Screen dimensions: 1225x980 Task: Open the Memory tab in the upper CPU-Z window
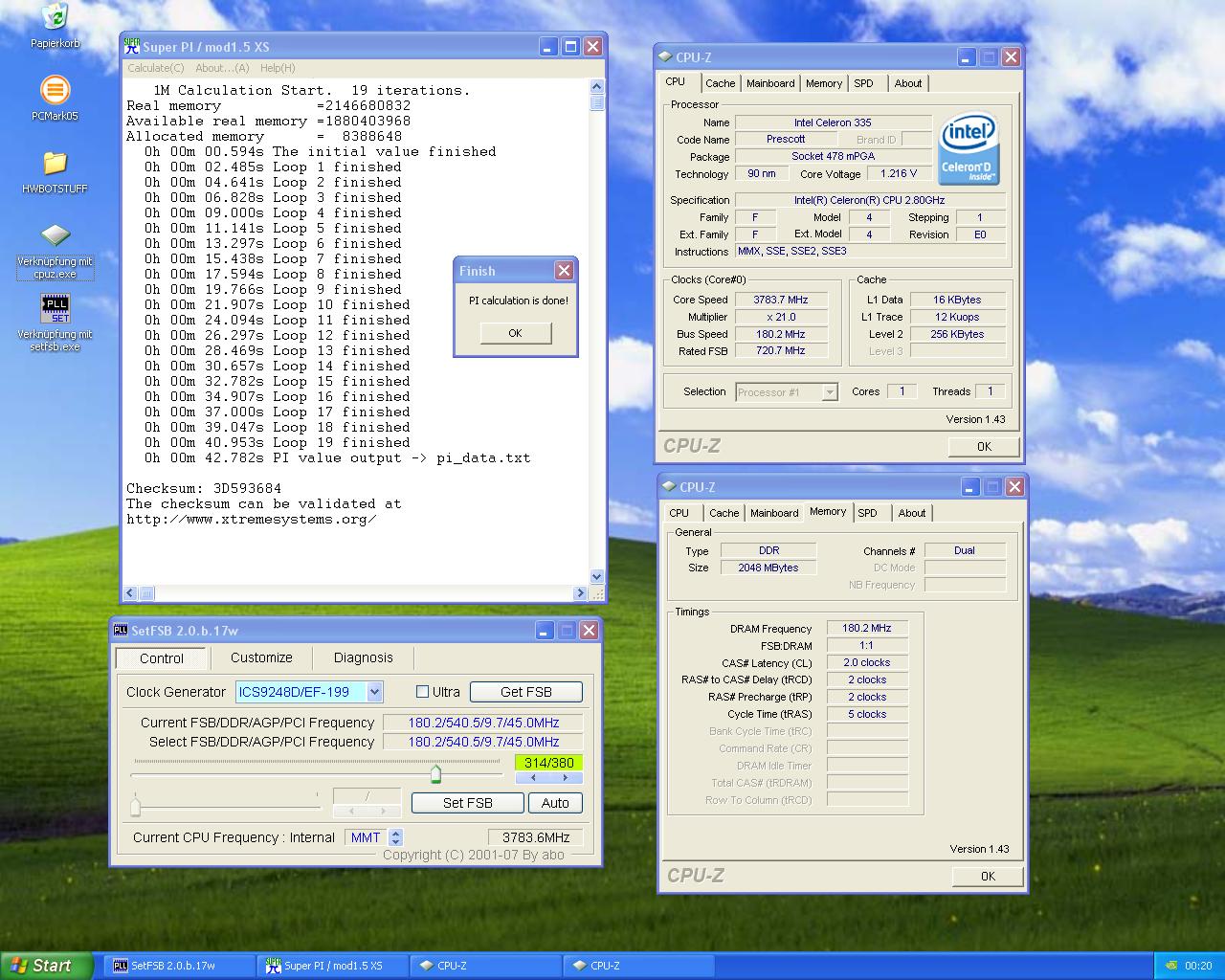pos(824,83)
